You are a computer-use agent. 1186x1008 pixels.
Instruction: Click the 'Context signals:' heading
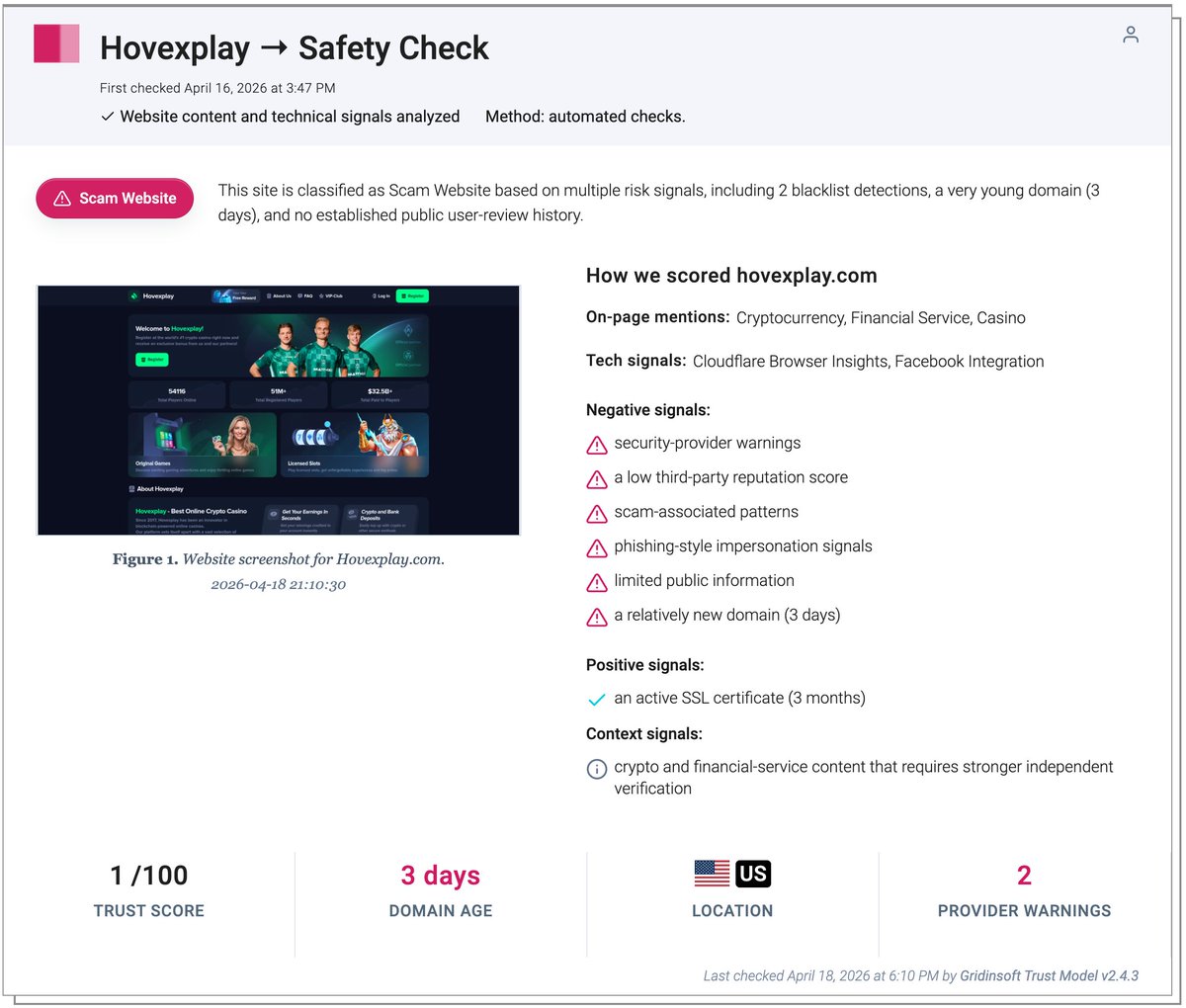click(x=644, y=734)
